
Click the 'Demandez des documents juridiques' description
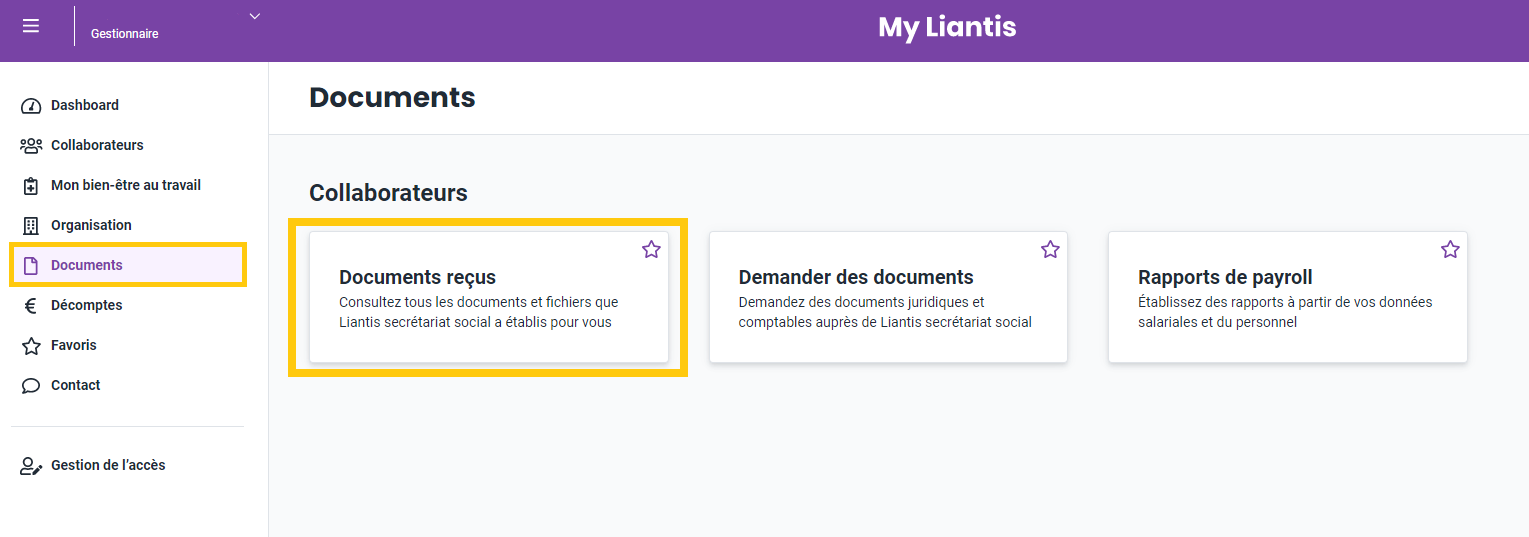tap(885, 312)
